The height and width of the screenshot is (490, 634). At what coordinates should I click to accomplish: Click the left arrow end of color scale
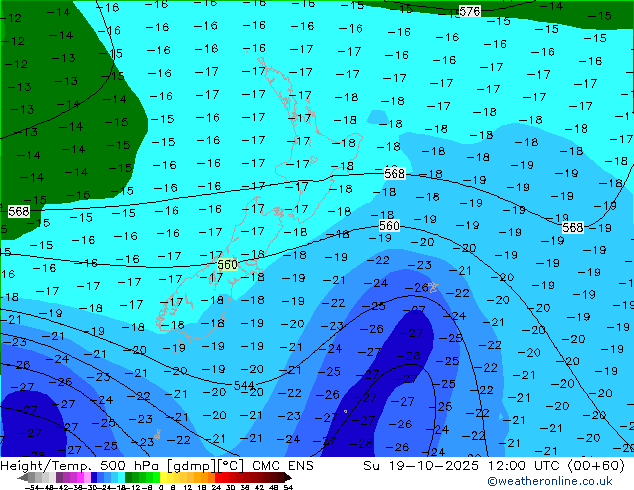[22, 477]
